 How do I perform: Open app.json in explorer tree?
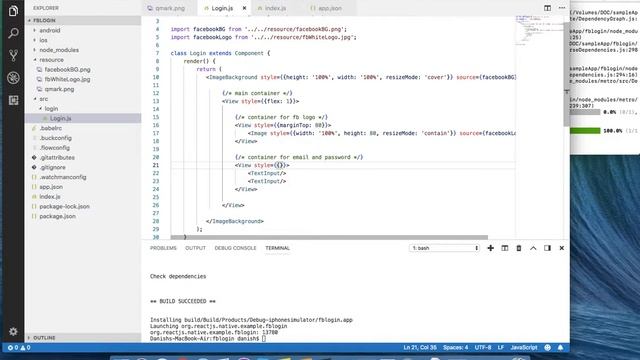[51, 187]
